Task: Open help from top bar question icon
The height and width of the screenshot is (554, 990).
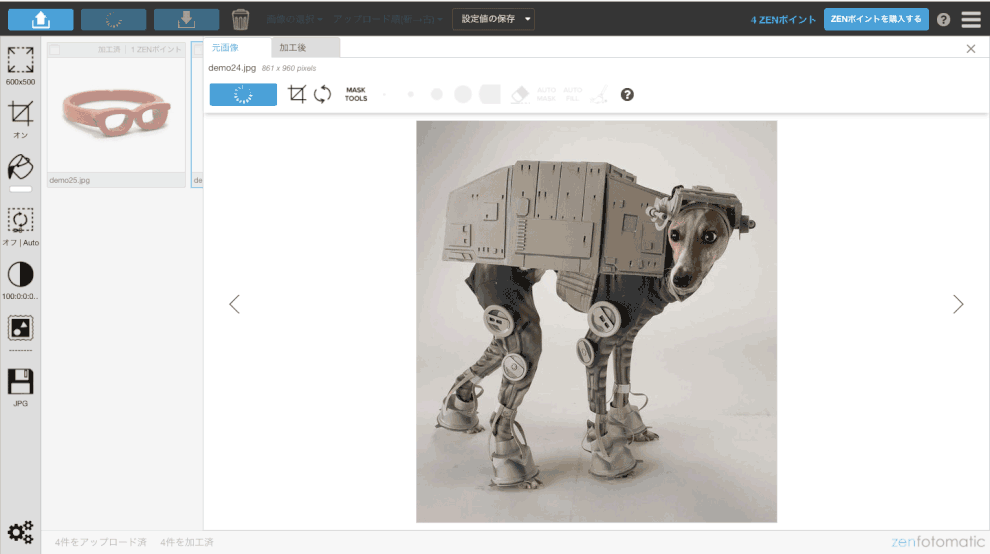Action: 943,20
